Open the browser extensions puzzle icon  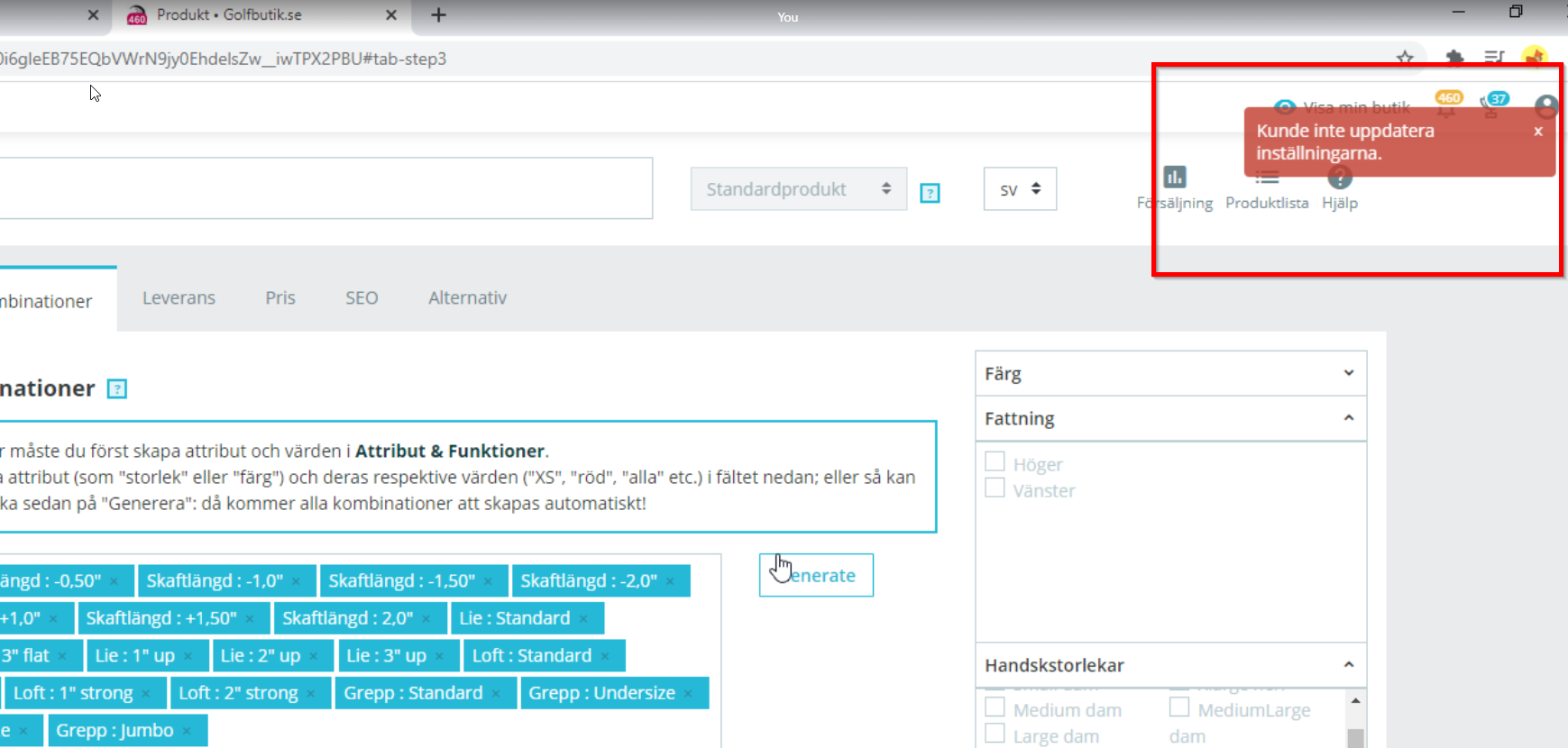click(x=1454, y=59)
